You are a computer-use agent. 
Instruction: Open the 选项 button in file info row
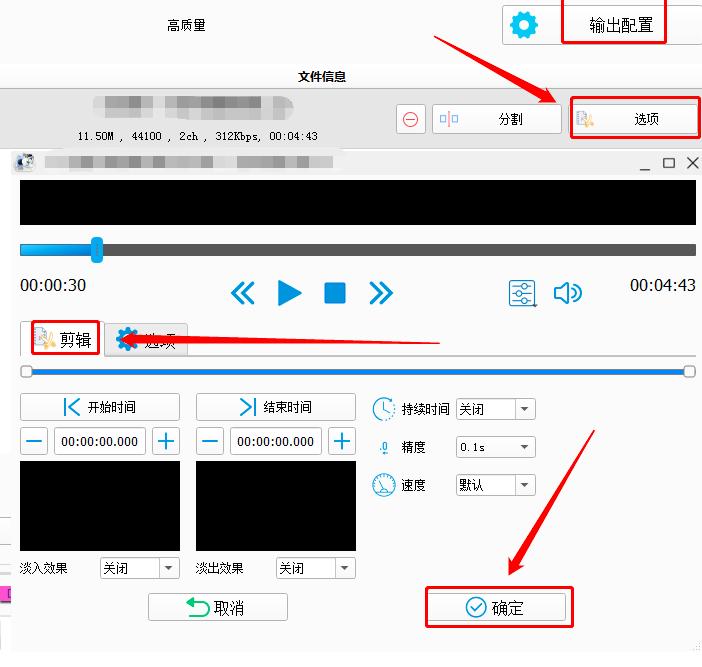point(634,119)
